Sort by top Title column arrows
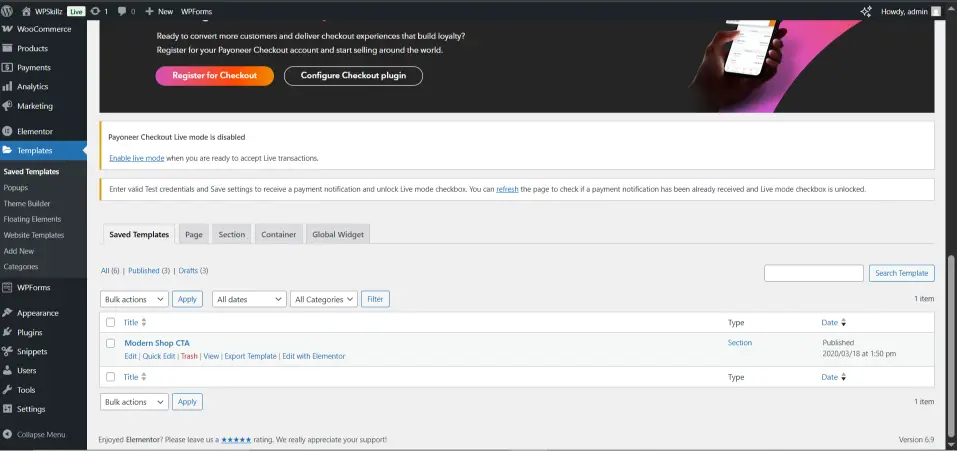Viewport: 957px width, 451px height. coord(144,322)
